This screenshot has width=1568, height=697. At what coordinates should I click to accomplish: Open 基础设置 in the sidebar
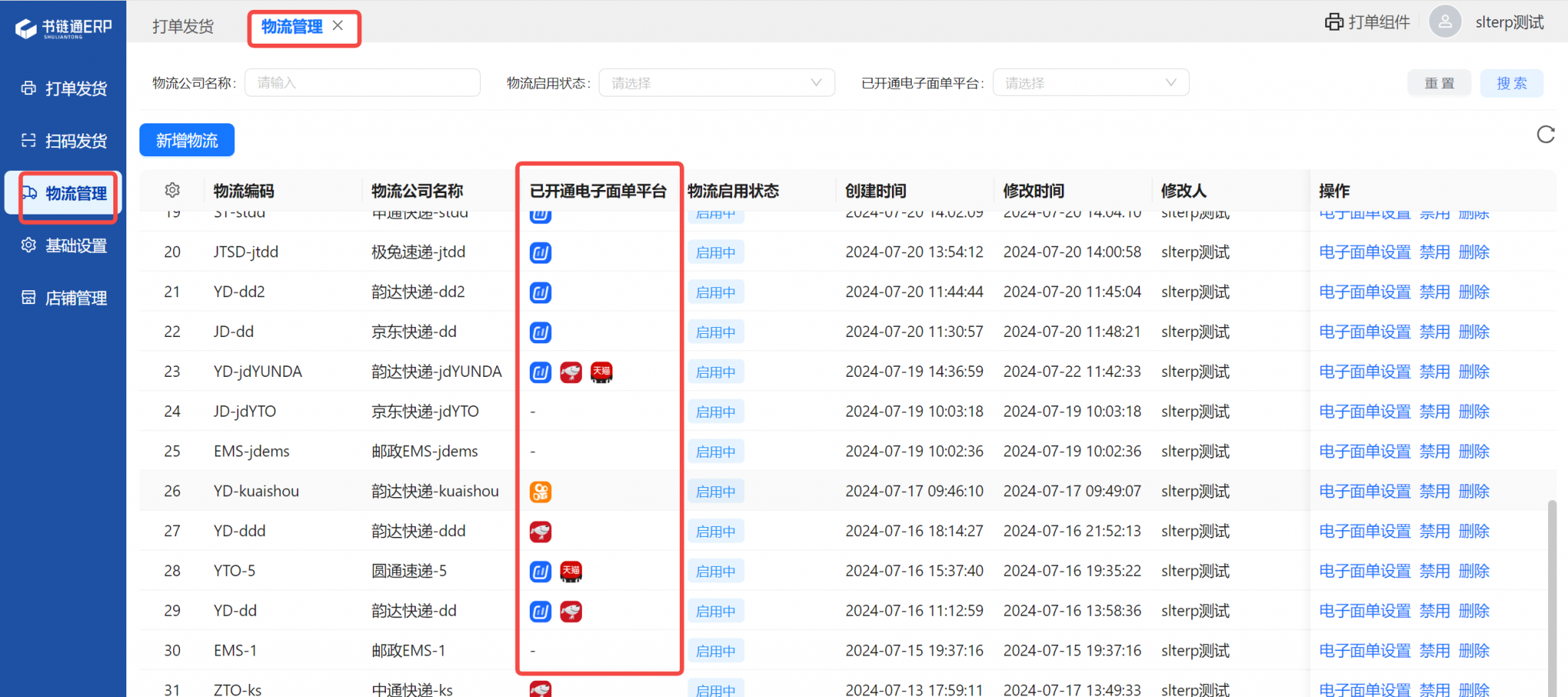coord(64,245)
